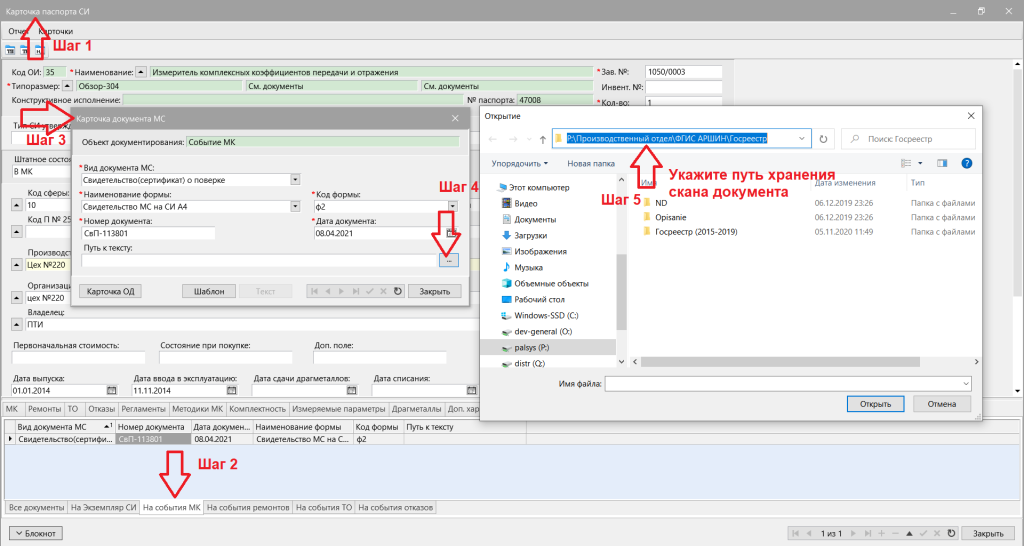Click Закрыть in Карточка документа МС dialog
This screenshot has width=1024, height=546.
[x=435, y=291]
